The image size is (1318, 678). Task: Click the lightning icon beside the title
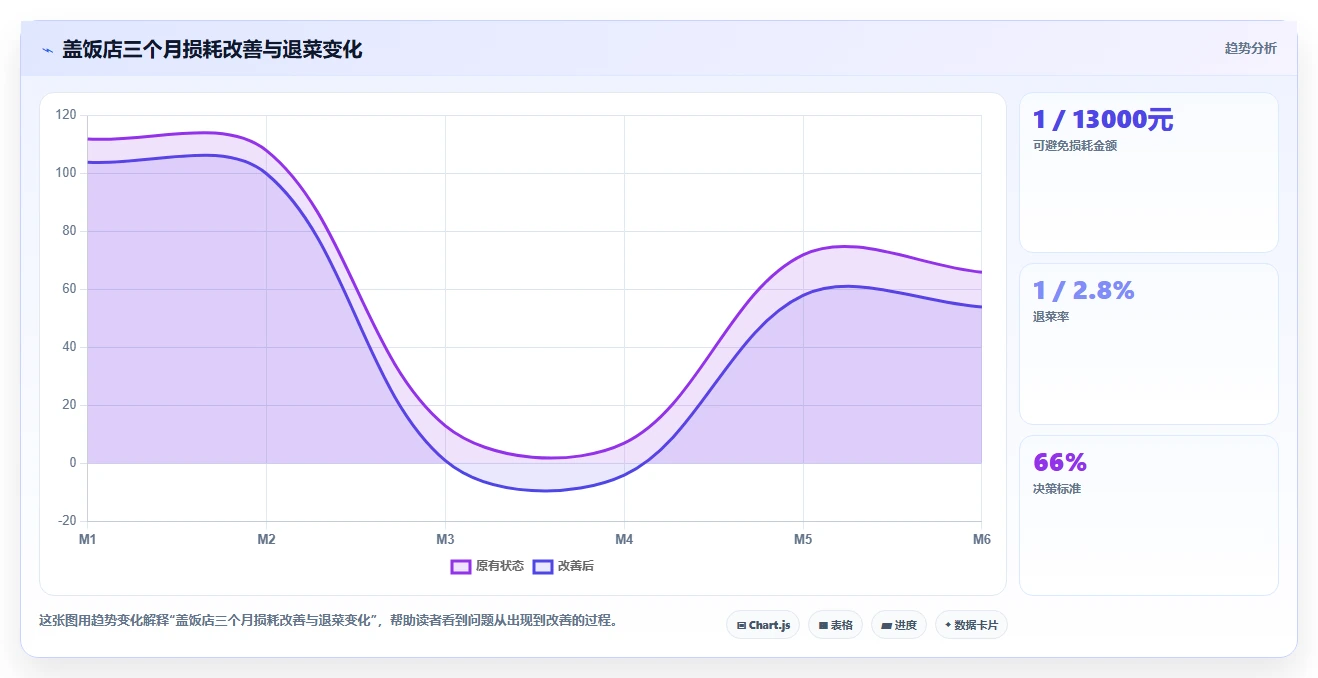point(47,50)
